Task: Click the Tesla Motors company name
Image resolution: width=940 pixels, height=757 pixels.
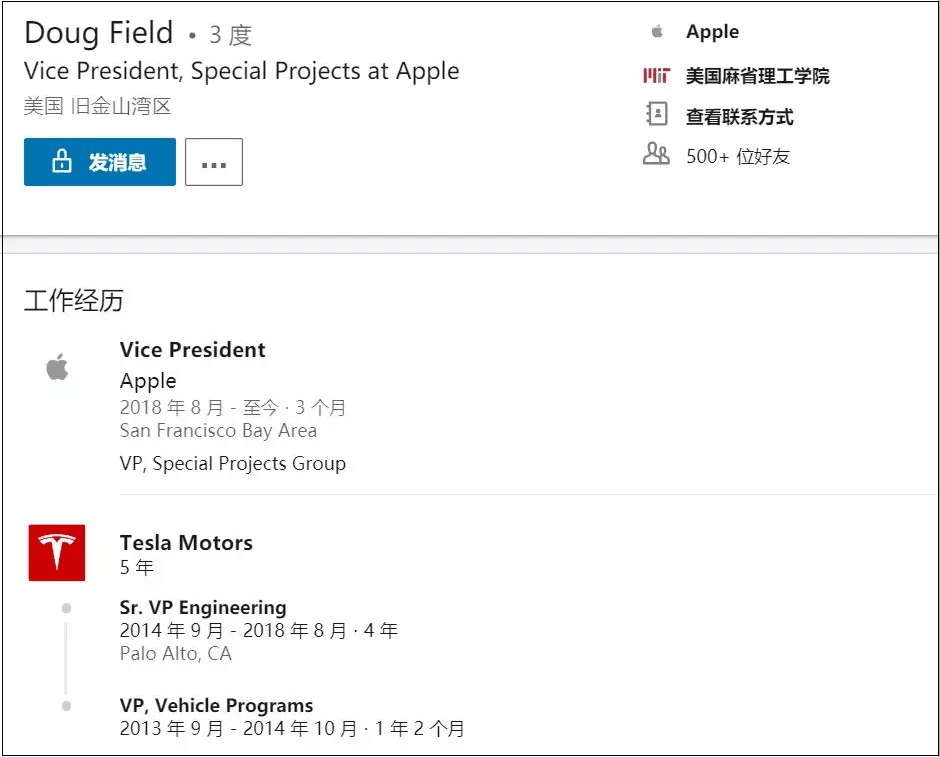Action: point(186,543)
